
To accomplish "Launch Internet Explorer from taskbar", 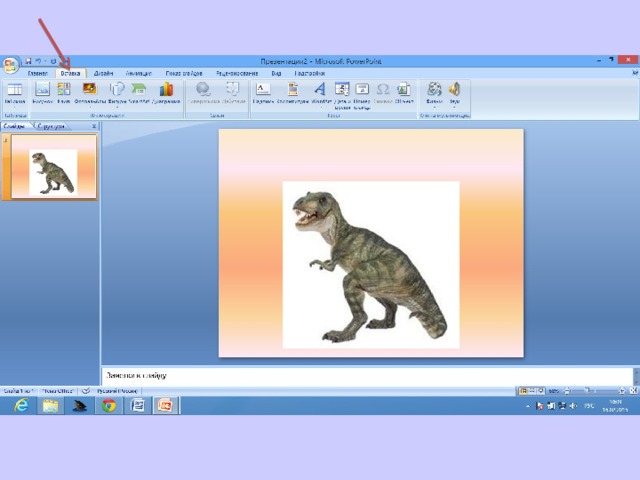I will click(x=21, y=406).
